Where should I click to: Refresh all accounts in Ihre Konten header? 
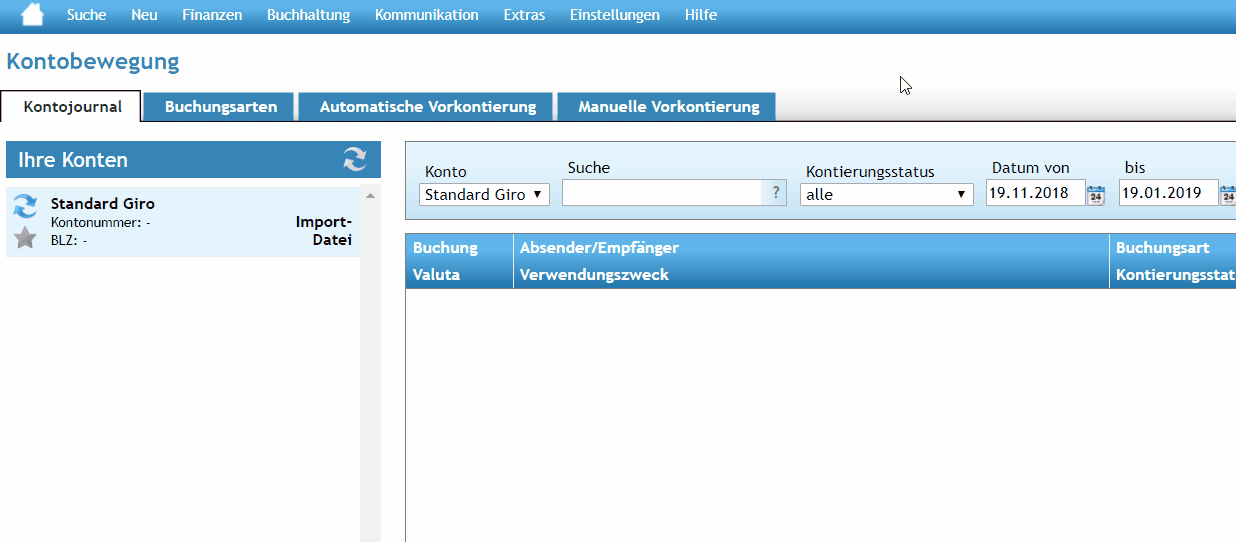coord(355,160)
